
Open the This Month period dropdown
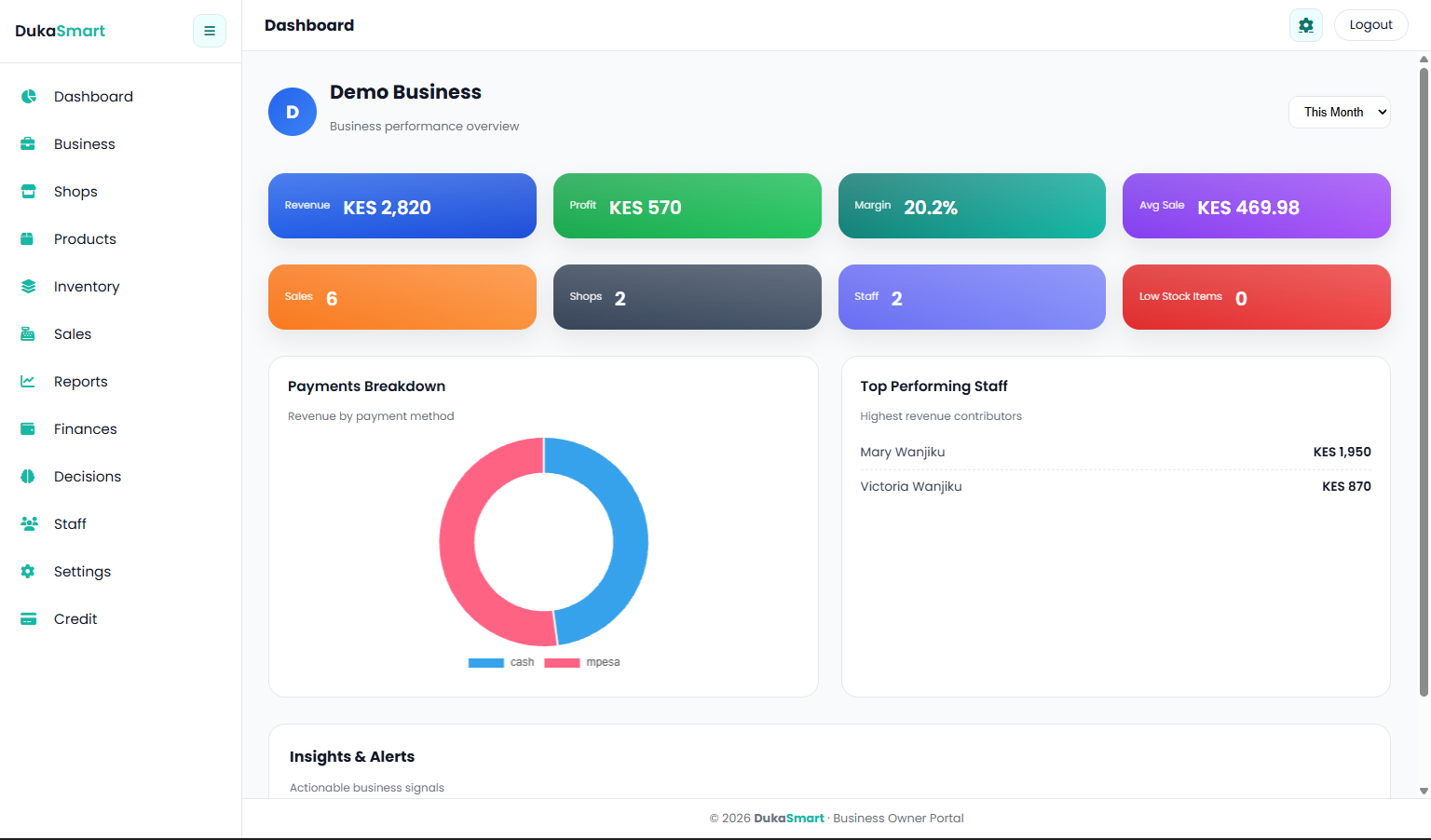(1339, 112)
